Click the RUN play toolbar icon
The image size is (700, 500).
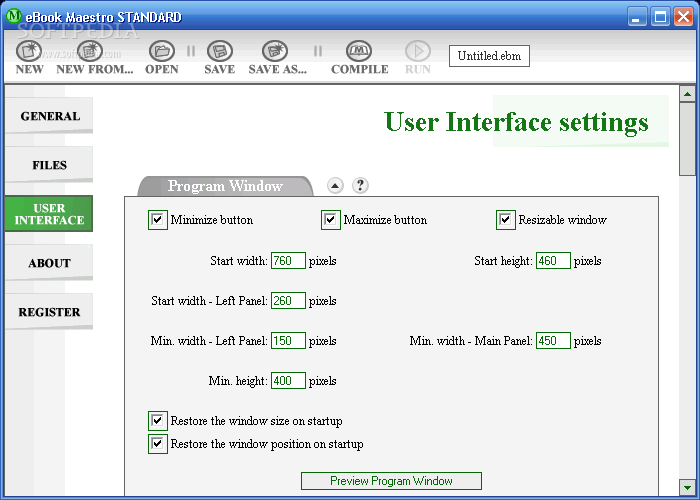click(418, 51)
